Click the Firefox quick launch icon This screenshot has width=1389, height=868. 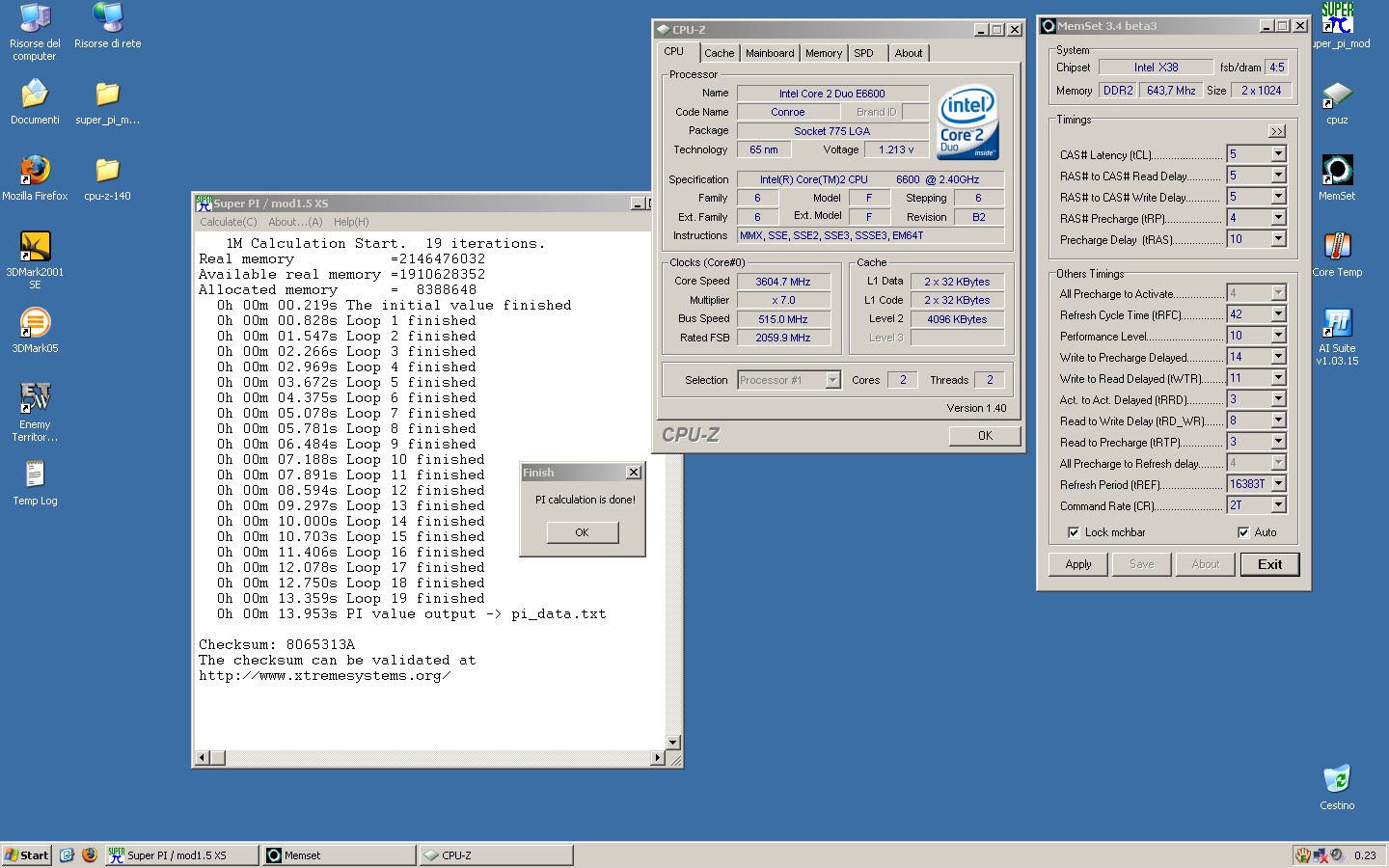coord(90,854)
